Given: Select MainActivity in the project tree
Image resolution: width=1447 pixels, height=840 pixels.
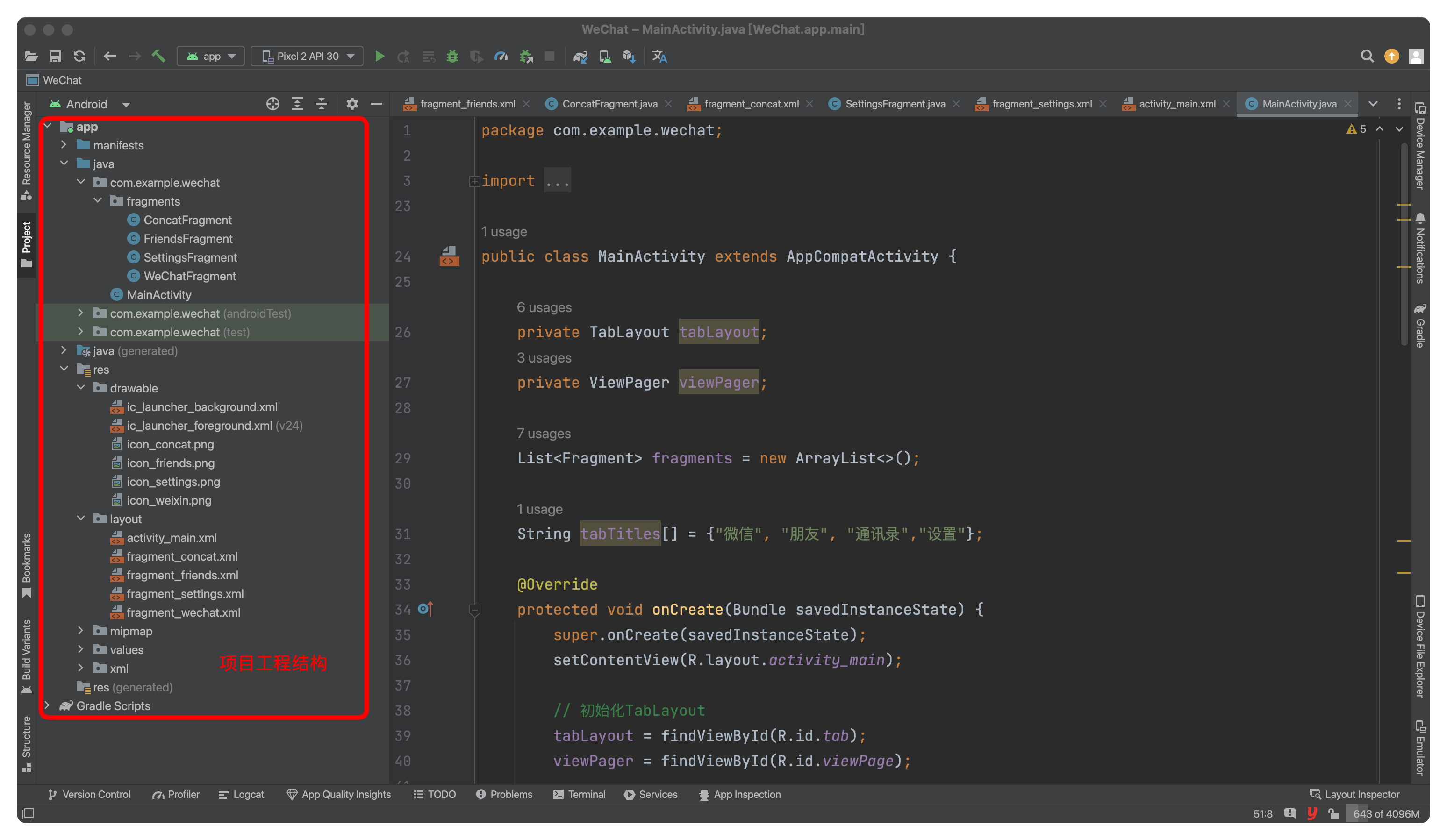Looking at the screenshot, I should pyautogui.click(x=158, y=294).
